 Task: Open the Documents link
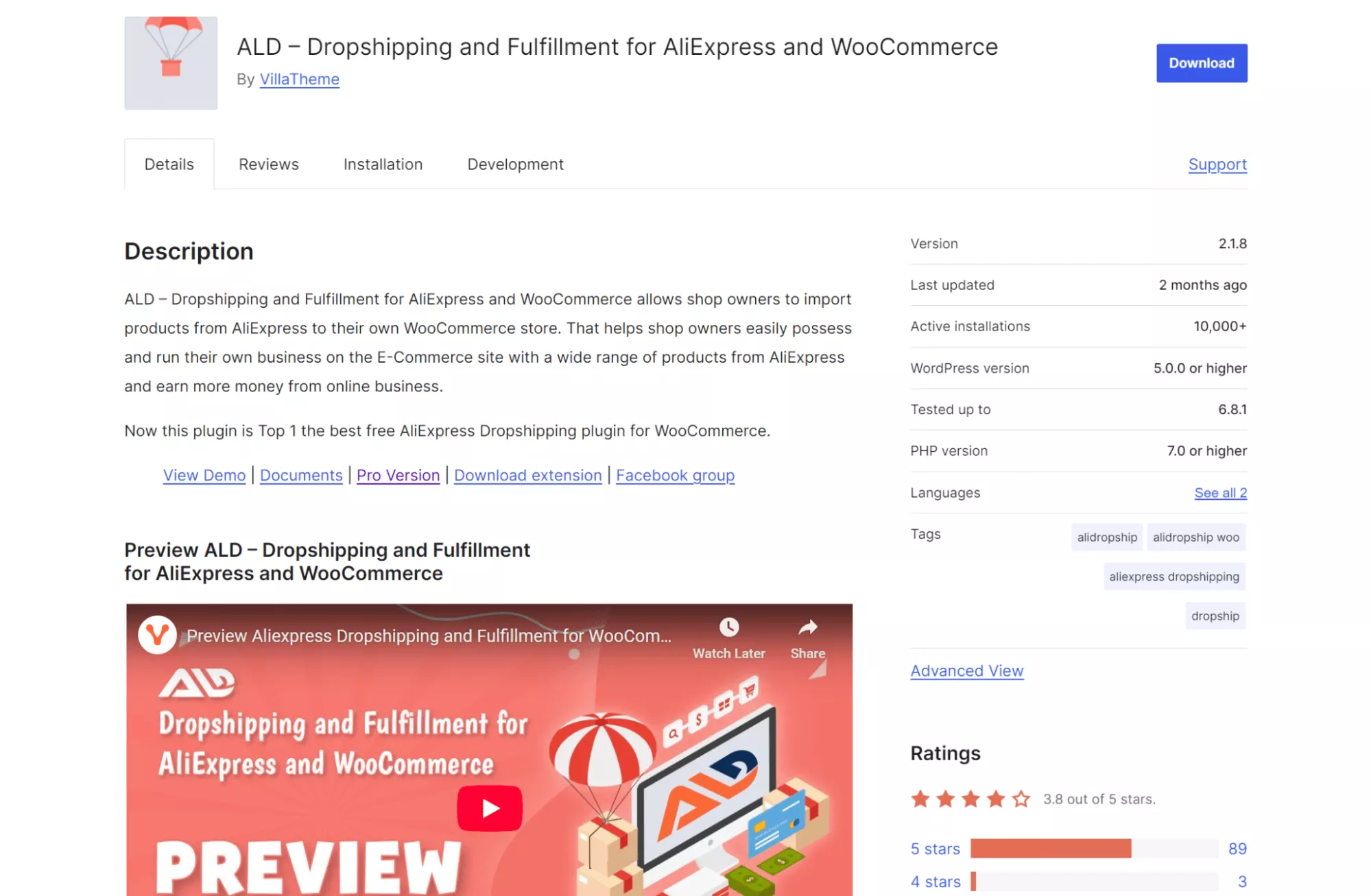click(301, 475)
